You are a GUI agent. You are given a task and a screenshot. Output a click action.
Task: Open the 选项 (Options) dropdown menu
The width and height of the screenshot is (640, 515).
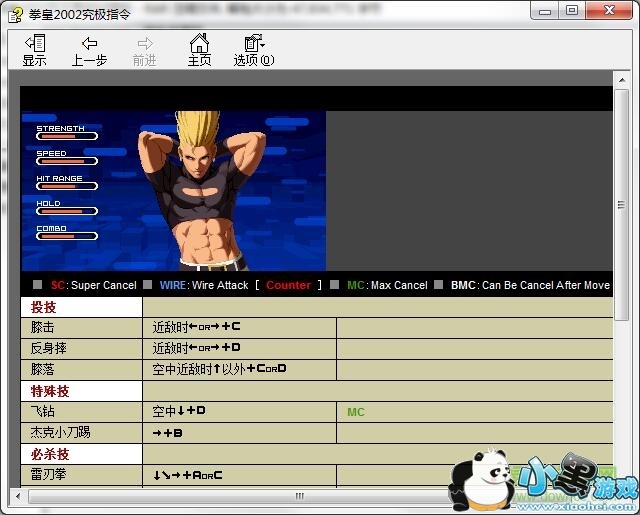coord(254,49)
